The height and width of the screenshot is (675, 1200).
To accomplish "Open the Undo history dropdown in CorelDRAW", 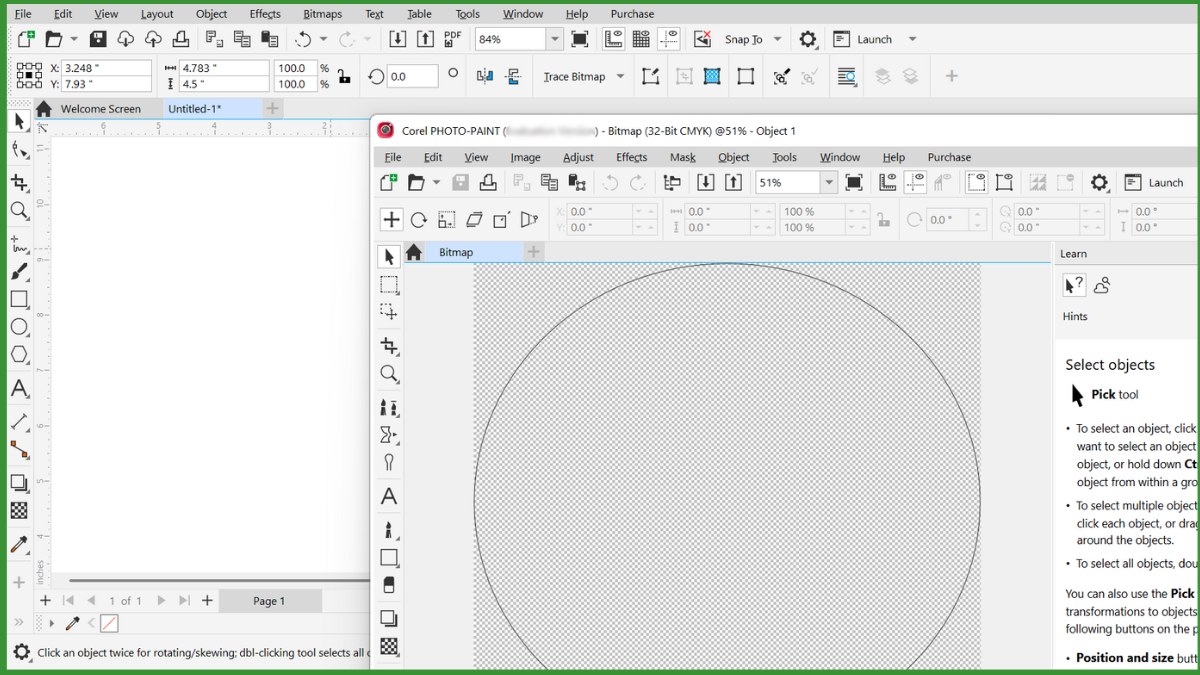I will coord(322,39).
